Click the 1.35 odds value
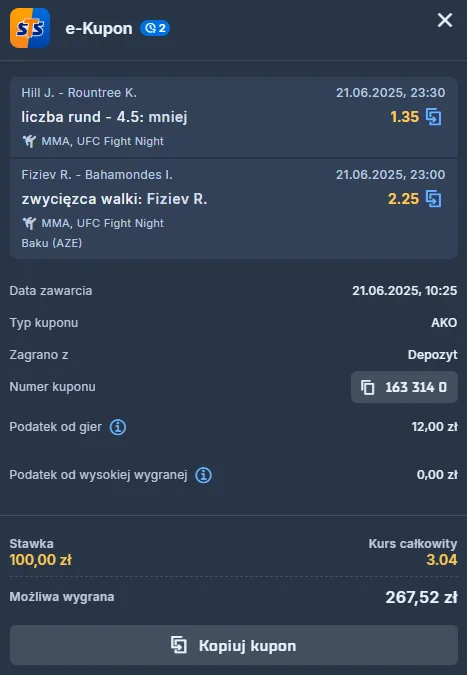The width and height of the screenshot is (467, 675). (x=404, y=117)
